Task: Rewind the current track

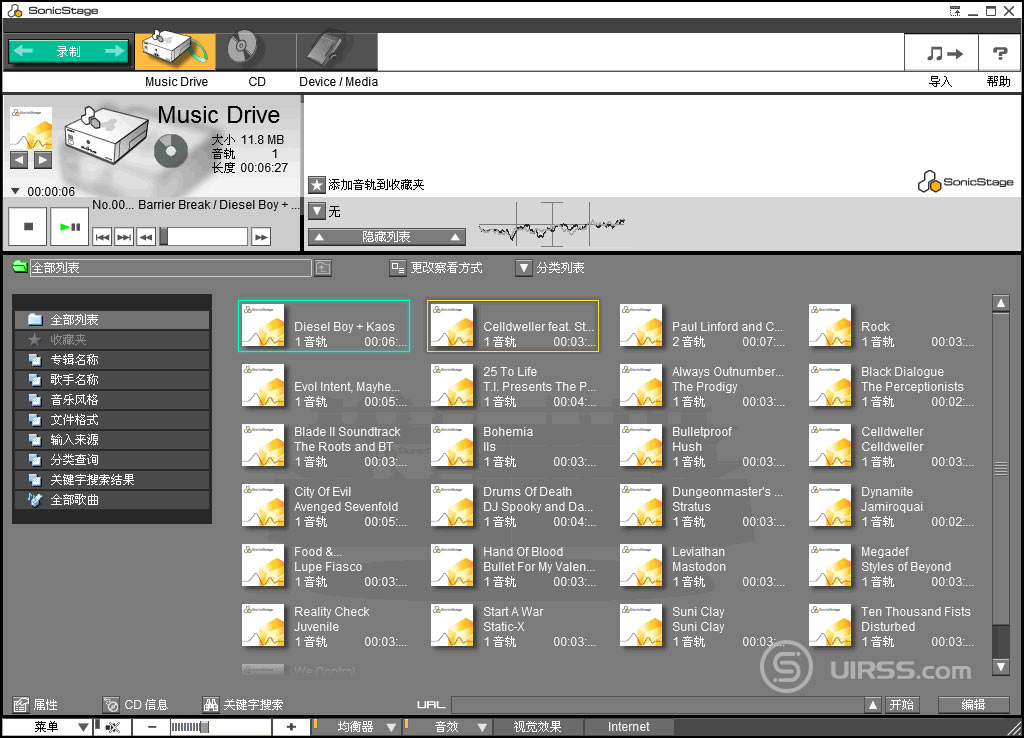Action: pyautogui.click(x=146, y=237)
